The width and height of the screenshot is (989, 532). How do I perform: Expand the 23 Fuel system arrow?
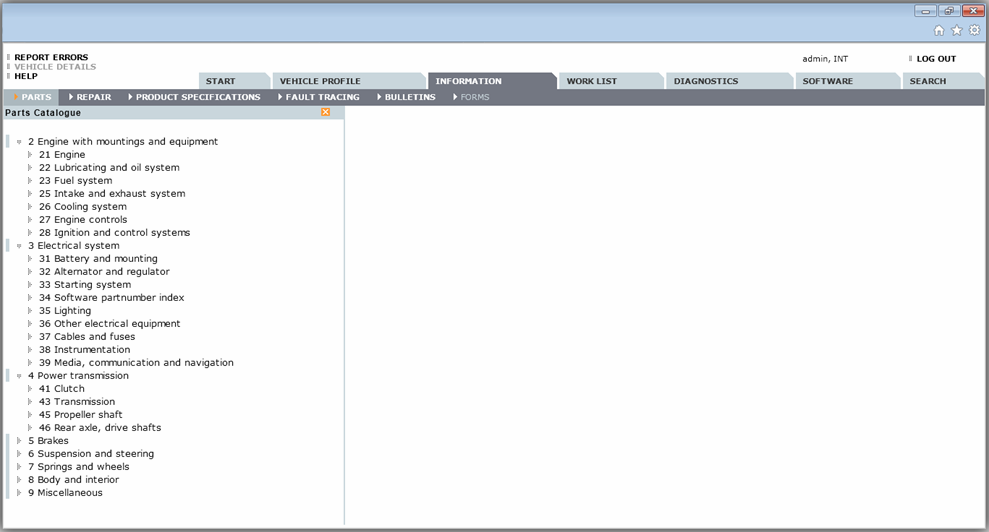click(30, 180)
